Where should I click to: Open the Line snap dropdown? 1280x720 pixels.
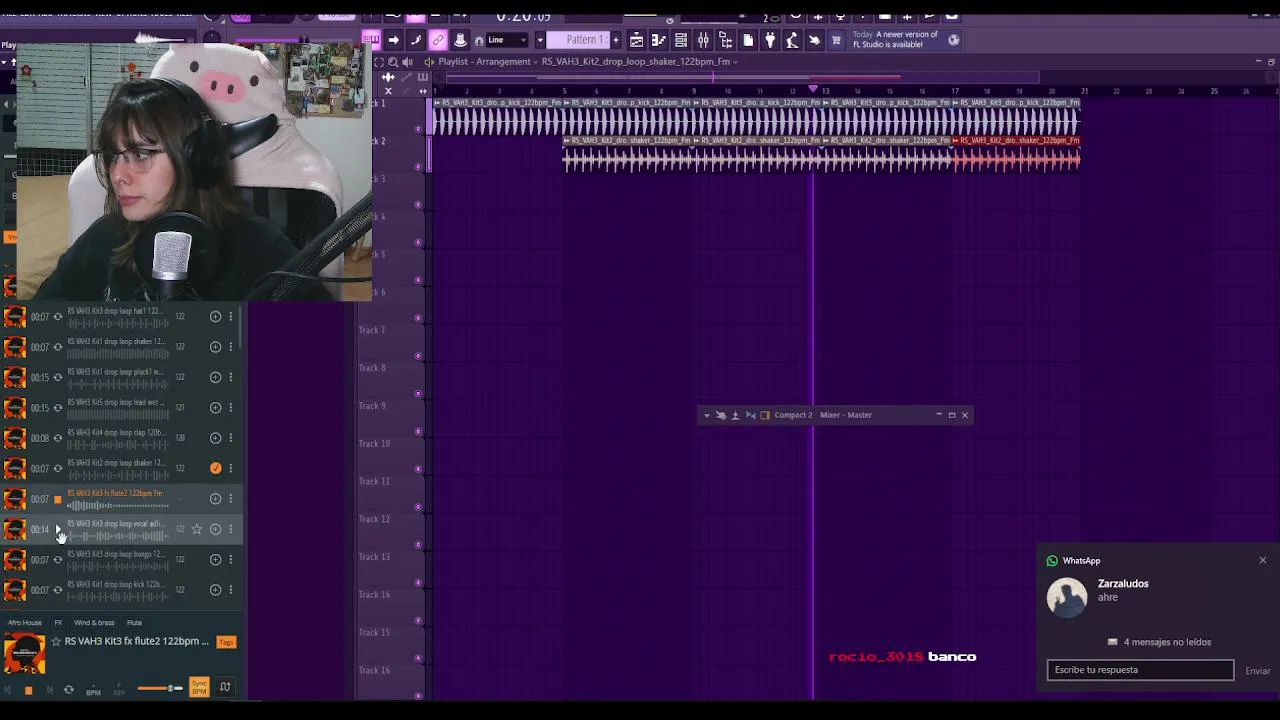pos(507,40)
